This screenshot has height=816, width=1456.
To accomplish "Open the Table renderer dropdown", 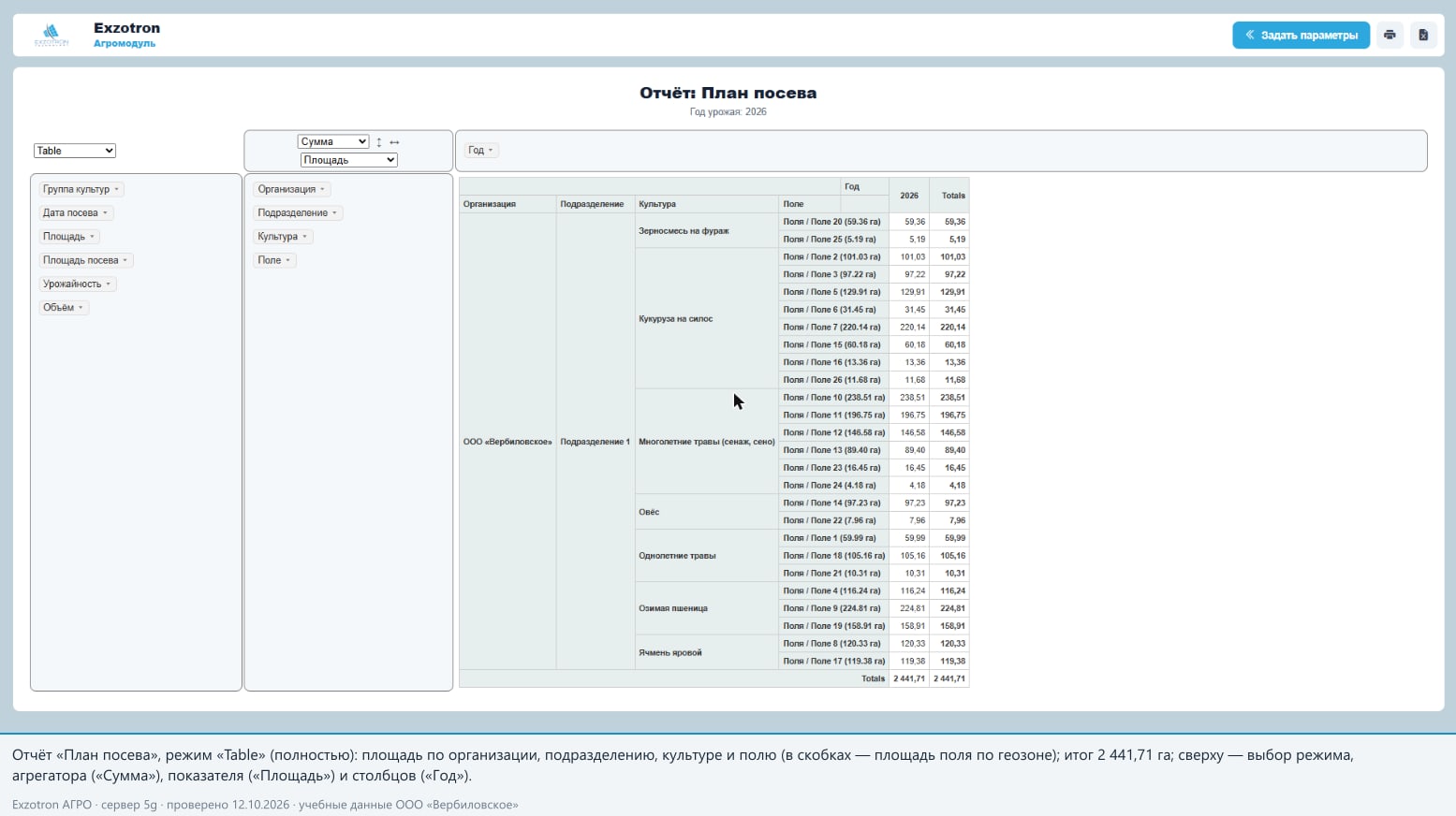I will click(75, 151).
